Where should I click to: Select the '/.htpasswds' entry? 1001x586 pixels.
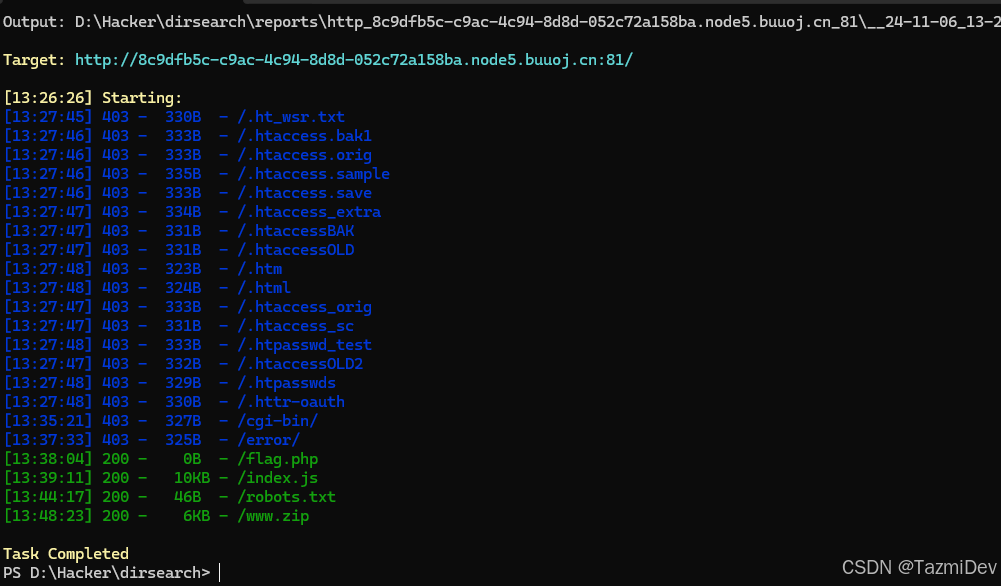coord(286,382)
